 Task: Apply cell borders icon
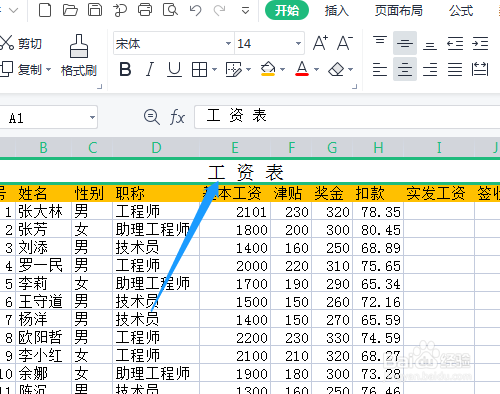click(199, 70)
